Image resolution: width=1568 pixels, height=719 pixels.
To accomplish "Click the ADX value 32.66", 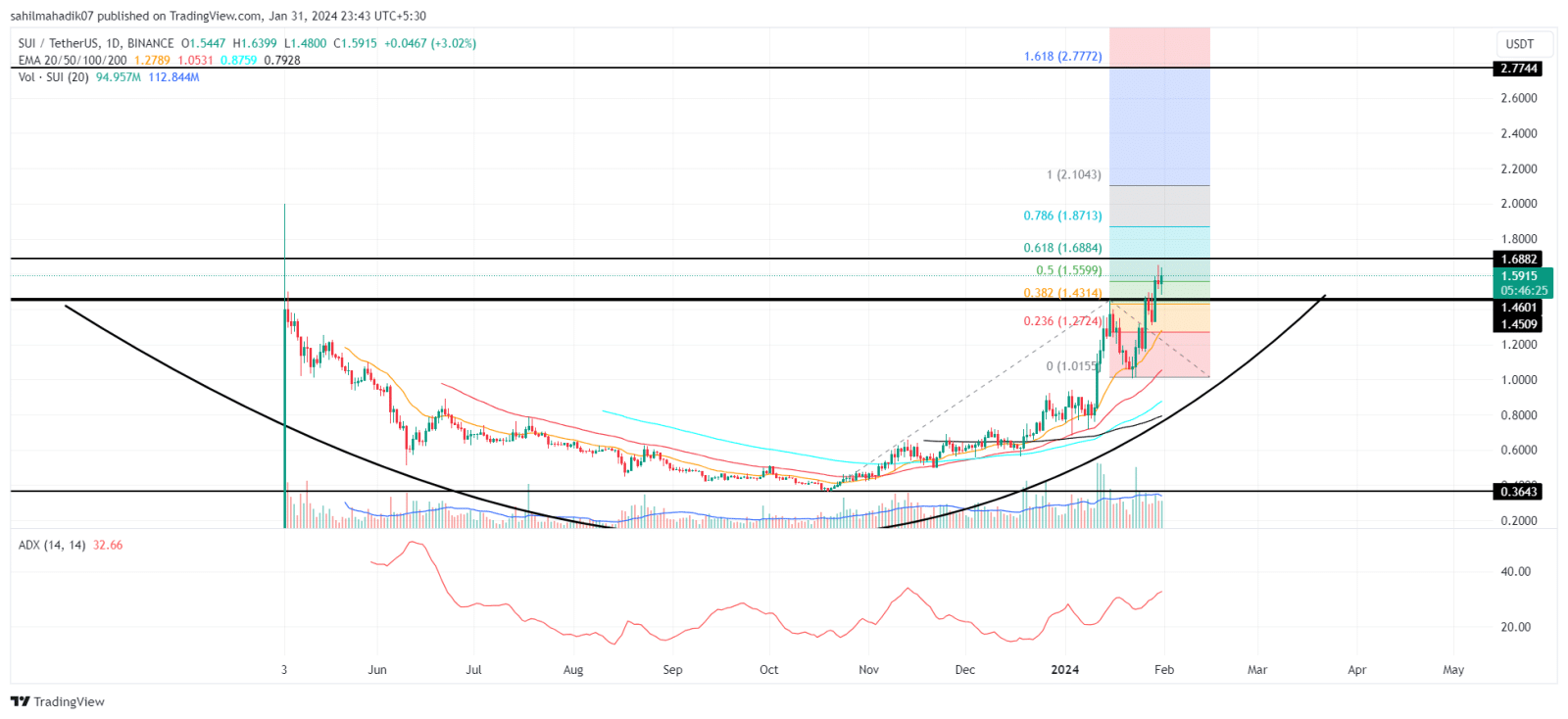I will coord(108,545).
